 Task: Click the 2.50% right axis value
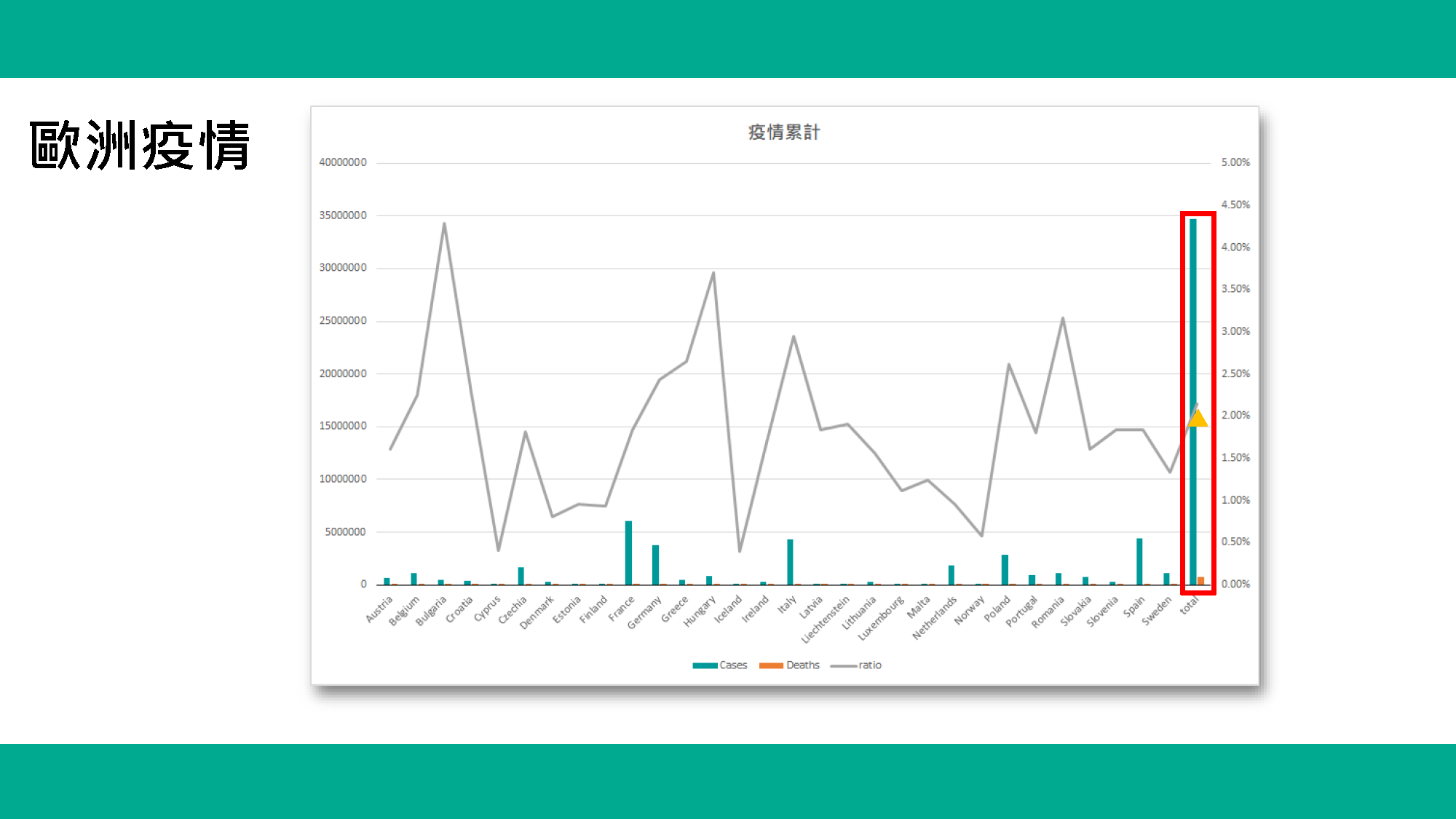[1235, 373]
